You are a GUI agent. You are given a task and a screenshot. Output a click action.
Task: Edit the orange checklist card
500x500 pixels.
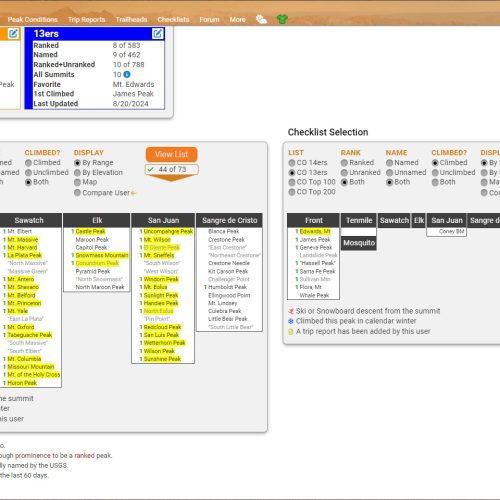click(x=13, y=33)
